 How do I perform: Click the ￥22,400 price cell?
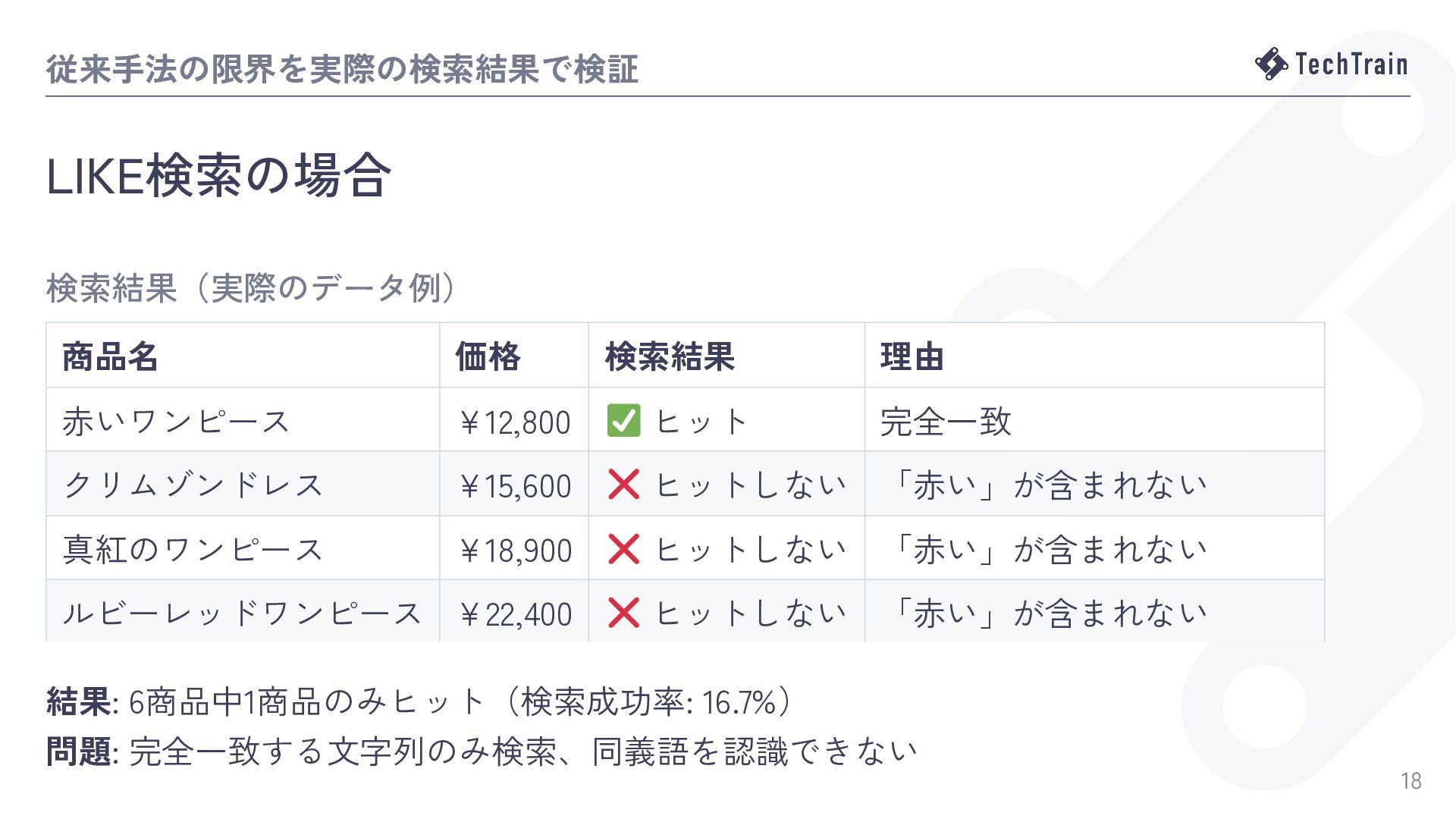coord(514,612)
